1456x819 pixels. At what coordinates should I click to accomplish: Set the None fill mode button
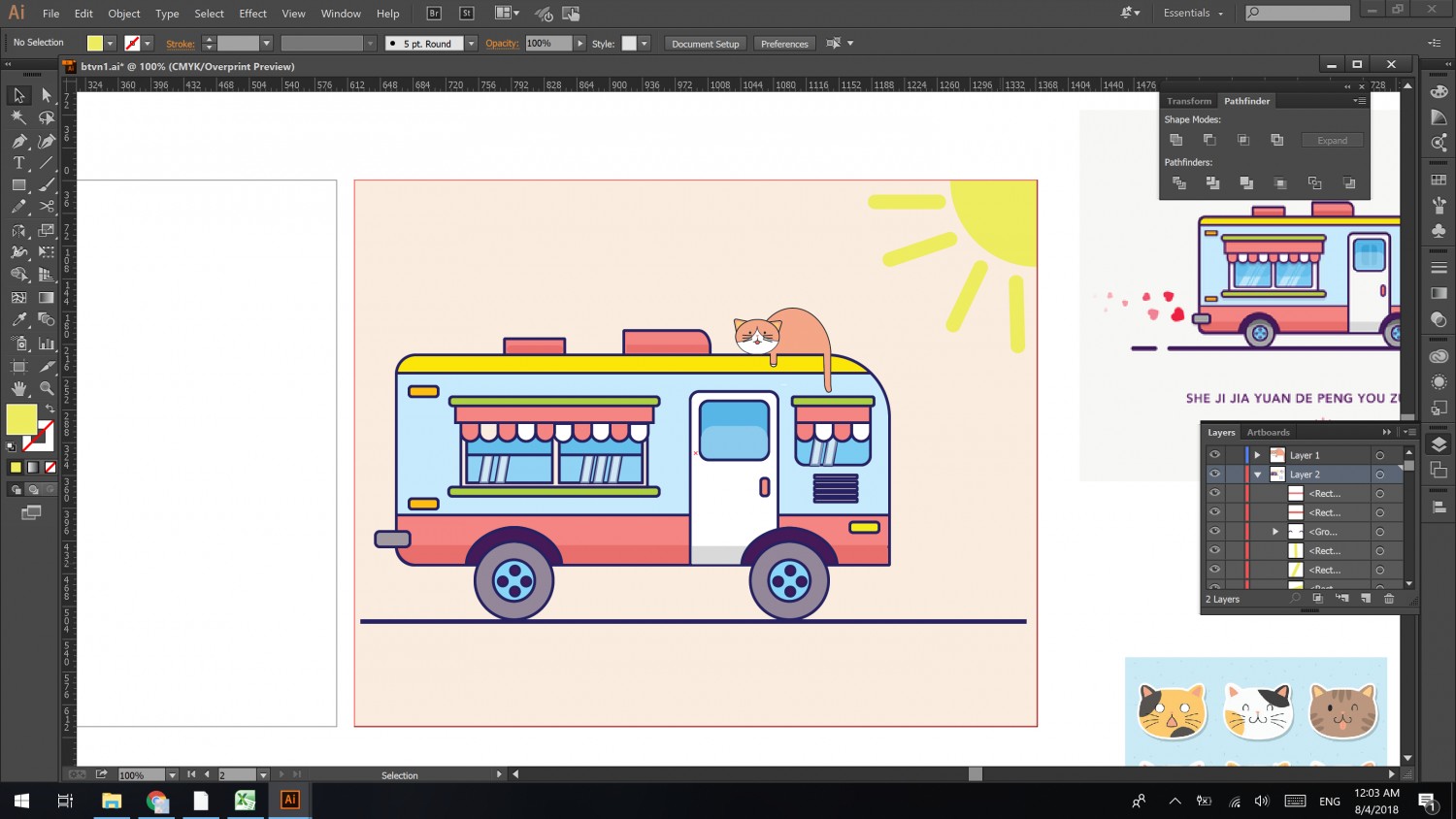50,467
